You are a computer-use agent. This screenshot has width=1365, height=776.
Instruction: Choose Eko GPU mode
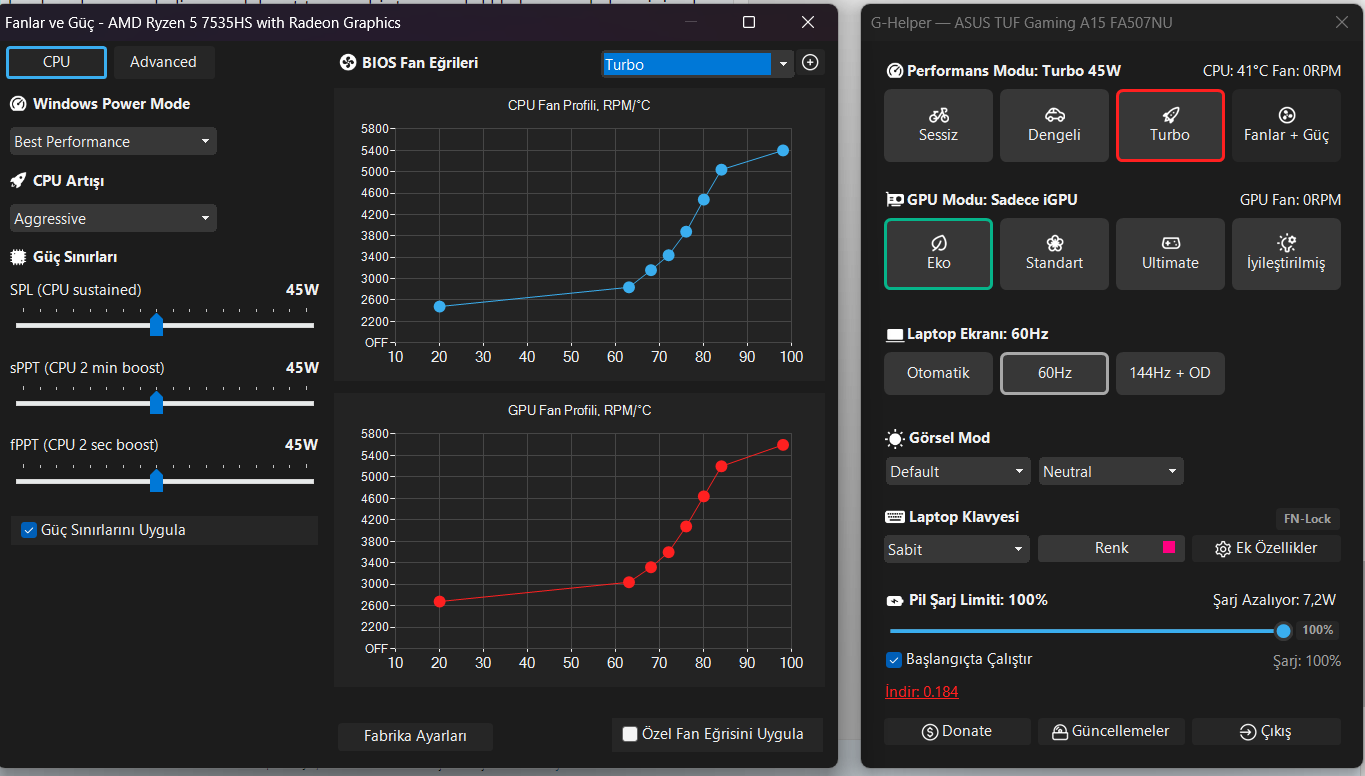coord(938,254)
